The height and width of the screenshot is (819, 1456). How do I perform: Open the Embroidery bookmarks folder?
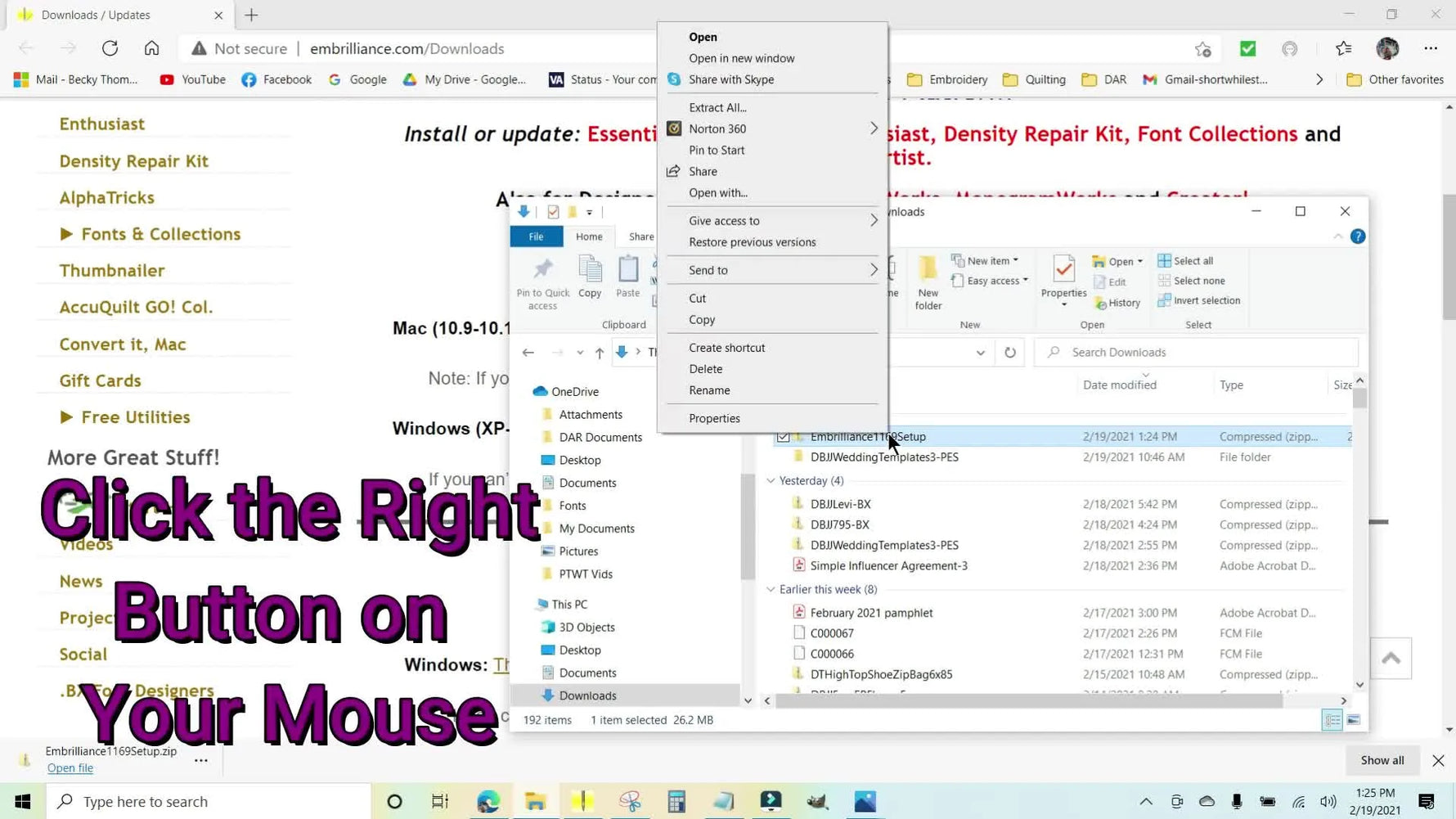(947, 79)
